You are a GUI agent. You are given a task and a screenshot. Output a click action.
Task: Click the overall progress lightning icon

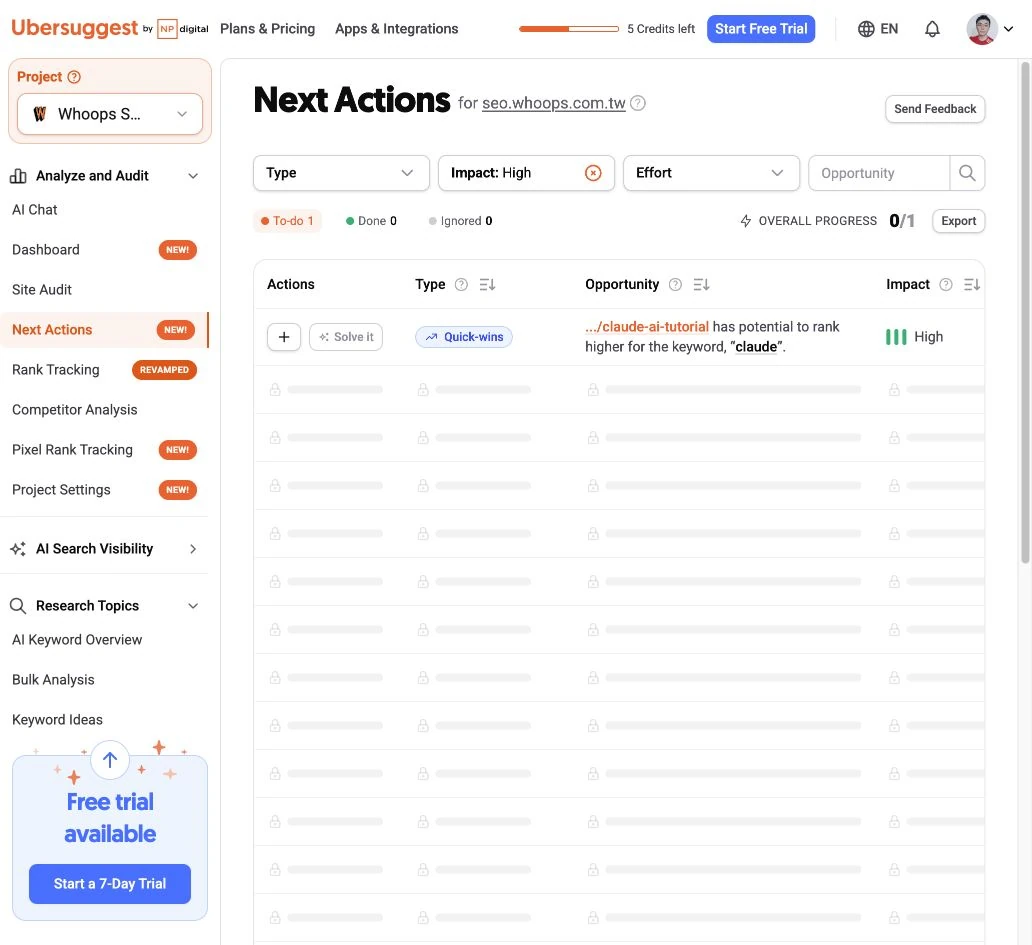pos(746,221)
